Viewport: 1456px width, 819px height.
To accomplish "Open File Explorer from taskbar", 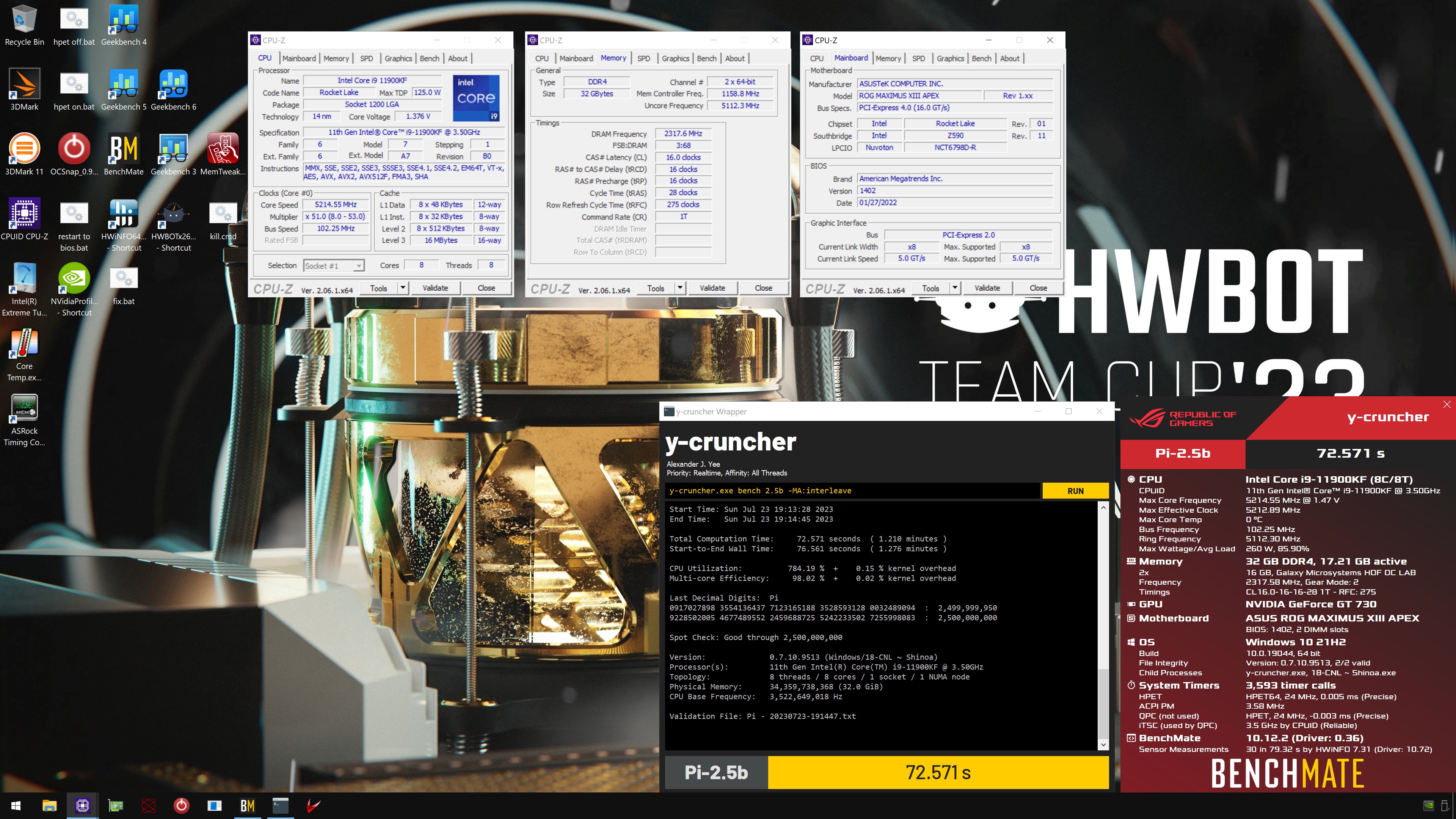I will 49,805.
